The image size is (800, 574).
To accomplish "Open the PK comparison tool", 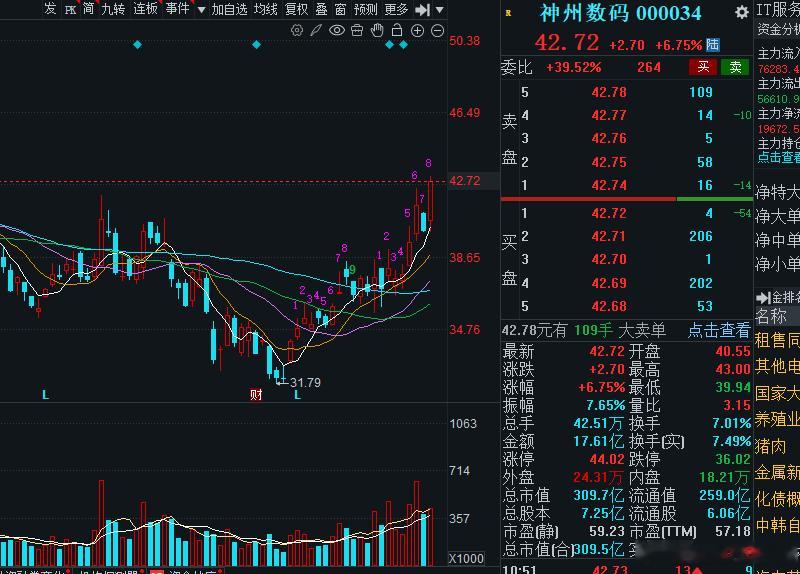I will (x=70, y=10).
